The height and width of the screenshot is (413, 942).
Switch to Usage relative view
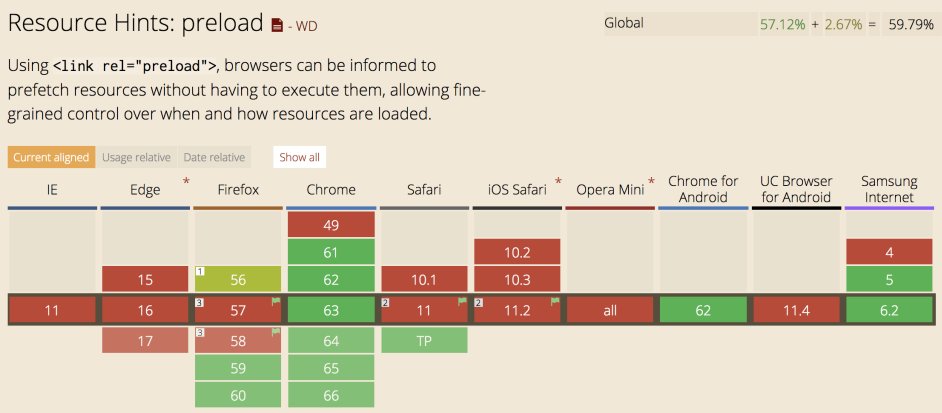[x=136, y=157]
